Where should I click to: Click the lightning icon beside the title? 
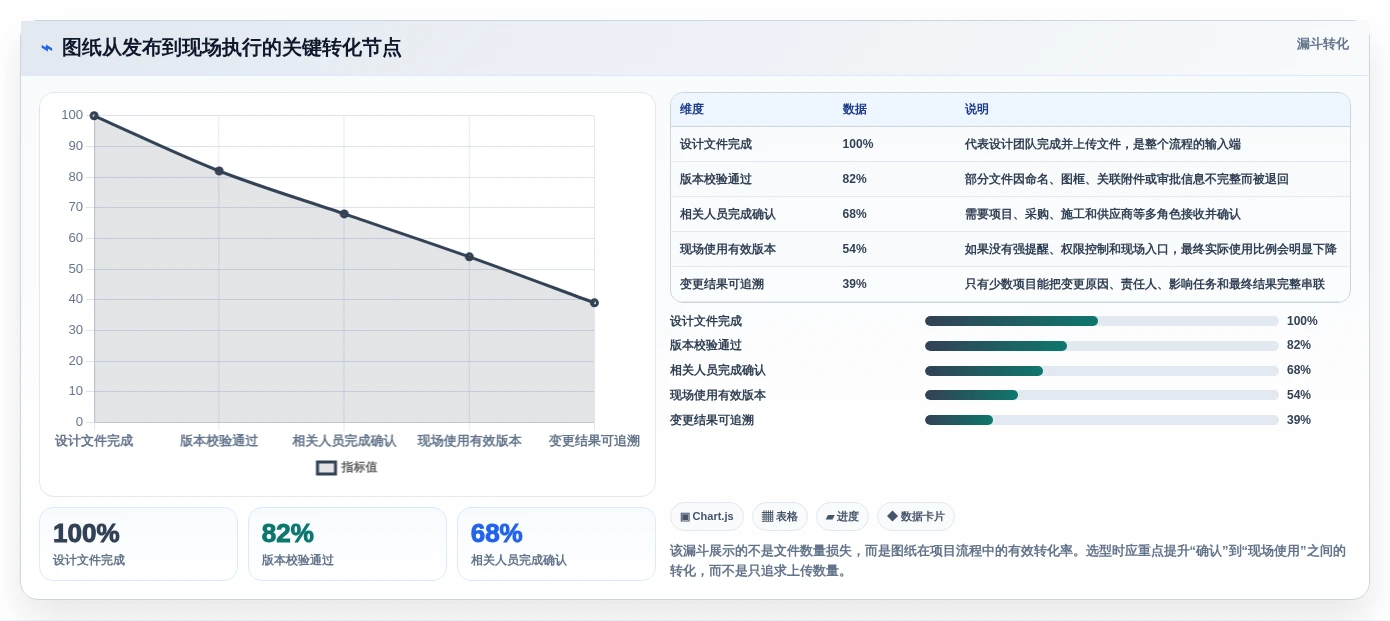(47, 48)
